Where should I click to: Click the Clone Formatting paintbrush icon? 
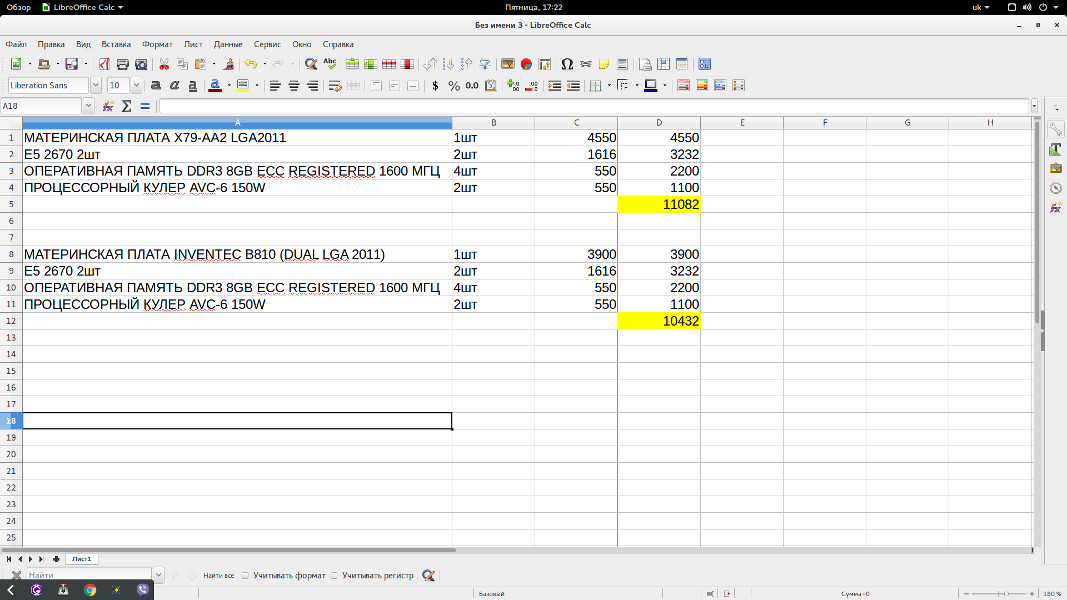tap(229, 64)
